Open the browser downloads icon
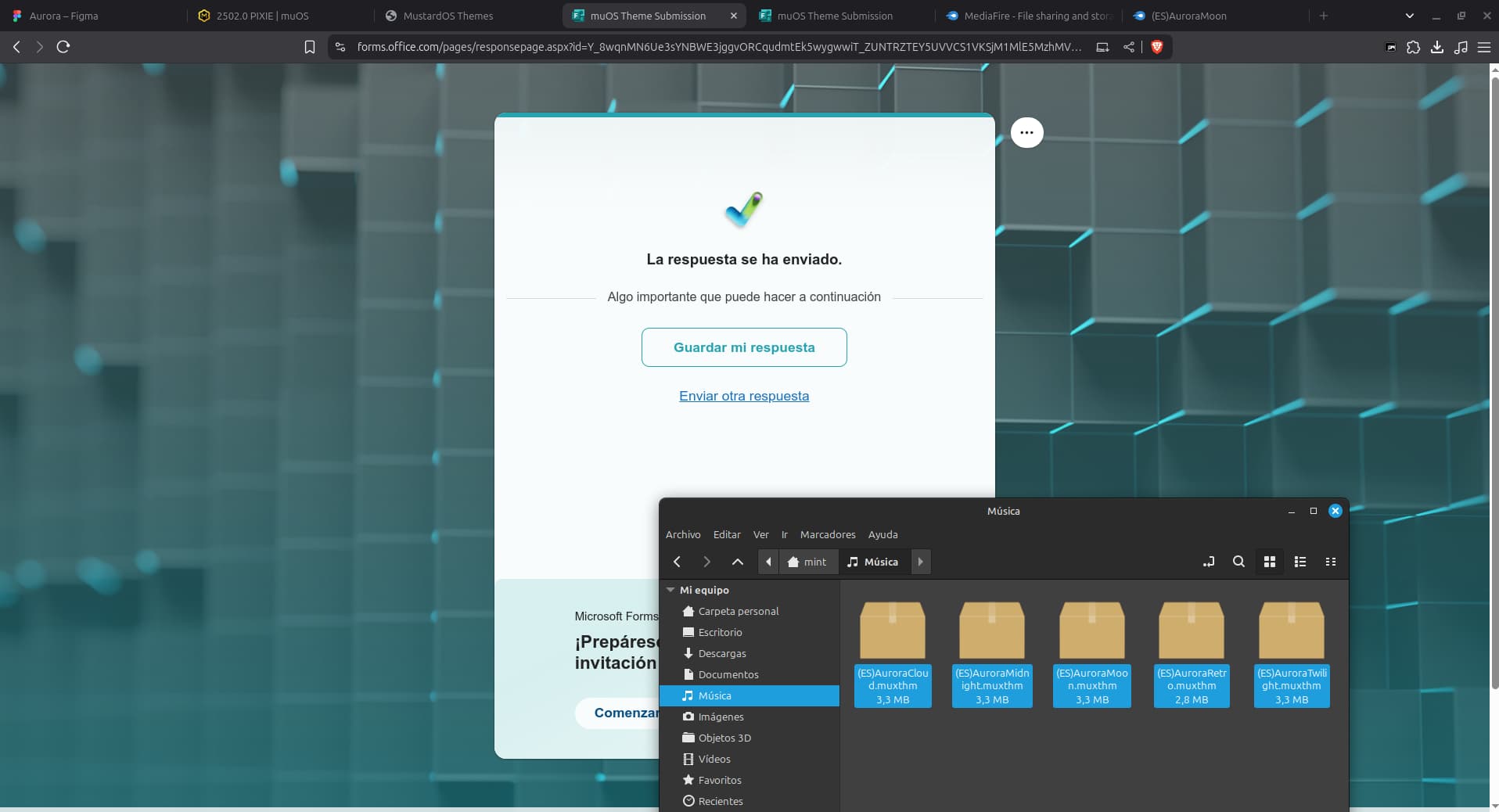Viewport: 1499px width, 812px height. click(x=1436, y=47)
